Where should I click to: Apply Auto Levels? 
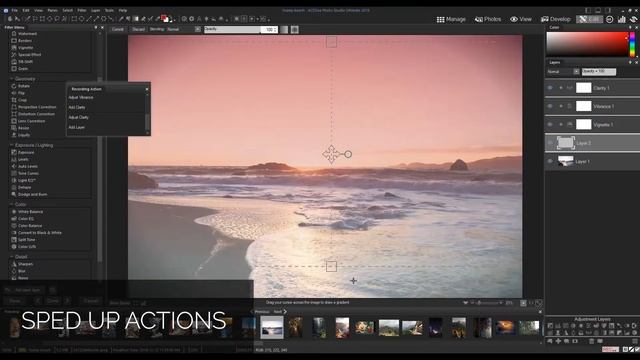(24, 166)
